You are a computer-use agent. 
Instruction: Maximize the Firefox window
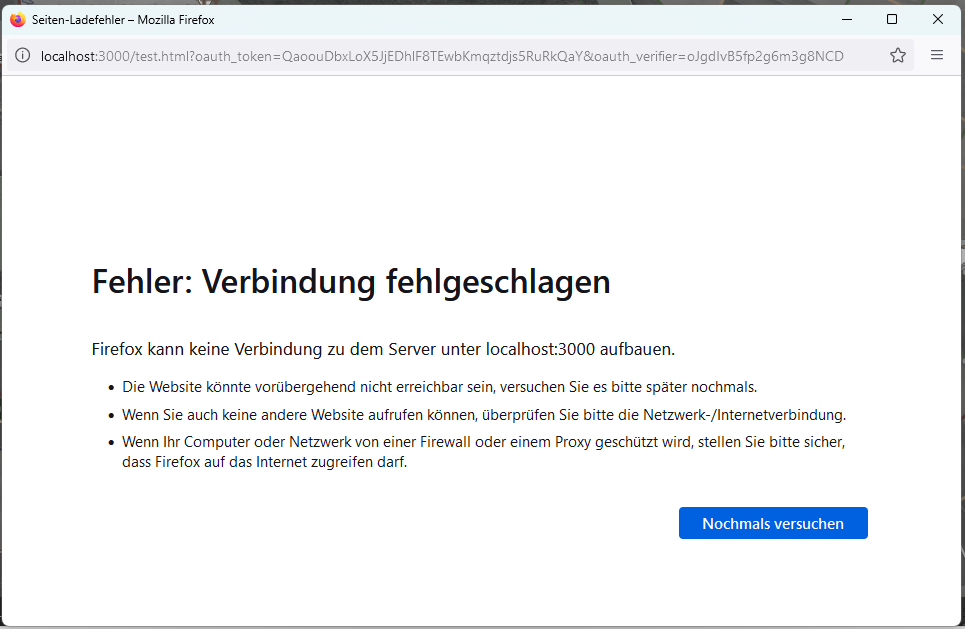[x=891, y=20]
